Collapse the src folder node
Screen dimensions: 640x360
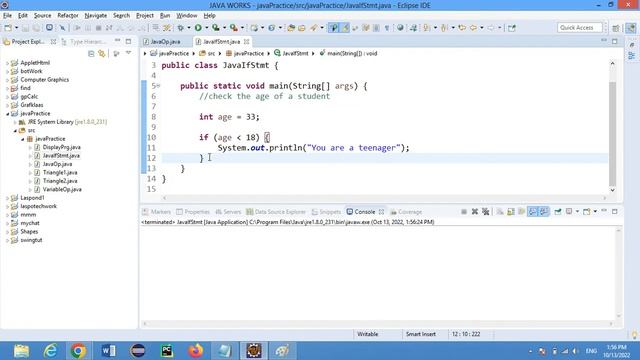point(15,131)
